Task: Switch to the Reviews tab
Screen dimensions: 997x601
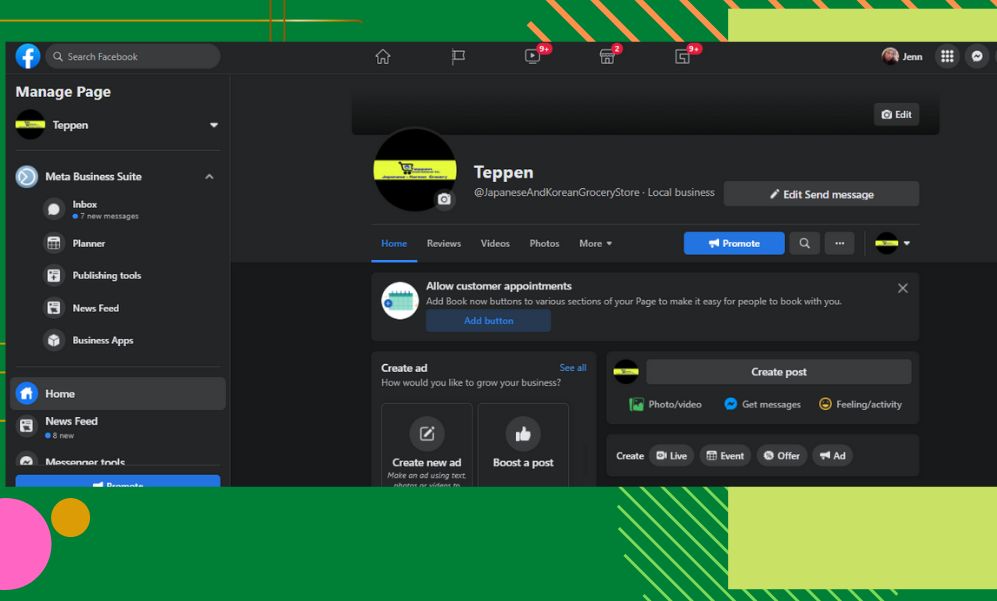Action: click(444, 244)
